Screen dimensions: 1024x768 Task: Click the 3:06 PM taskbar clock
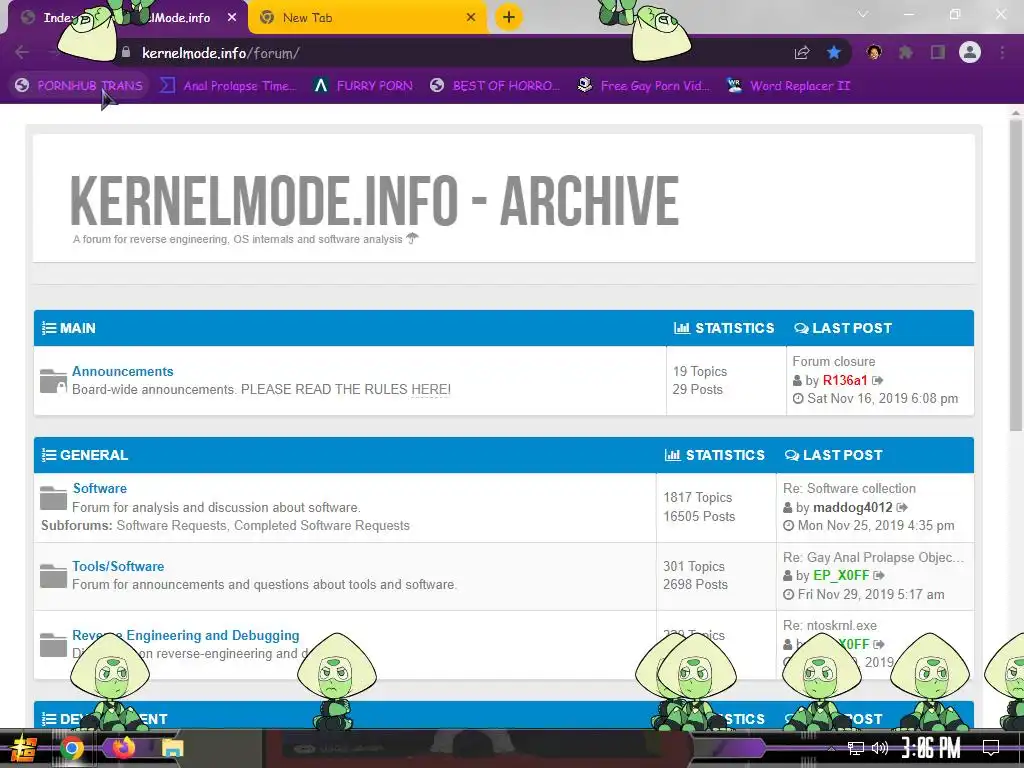coord(931,748)
